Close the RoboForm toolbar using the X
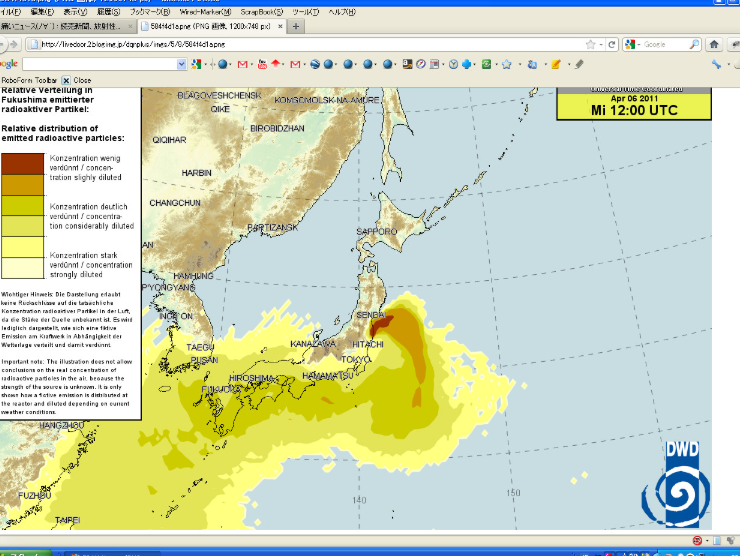Image resolution: width=740 pixels, height=556 pixels. [66, 80]
